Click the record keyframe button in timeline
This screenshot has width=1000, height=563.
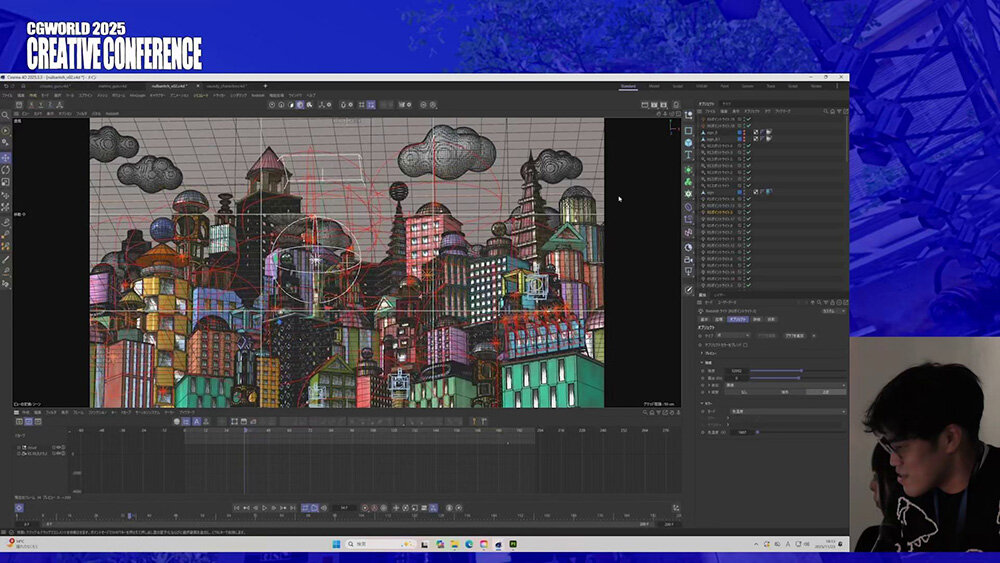pos(364,508)
